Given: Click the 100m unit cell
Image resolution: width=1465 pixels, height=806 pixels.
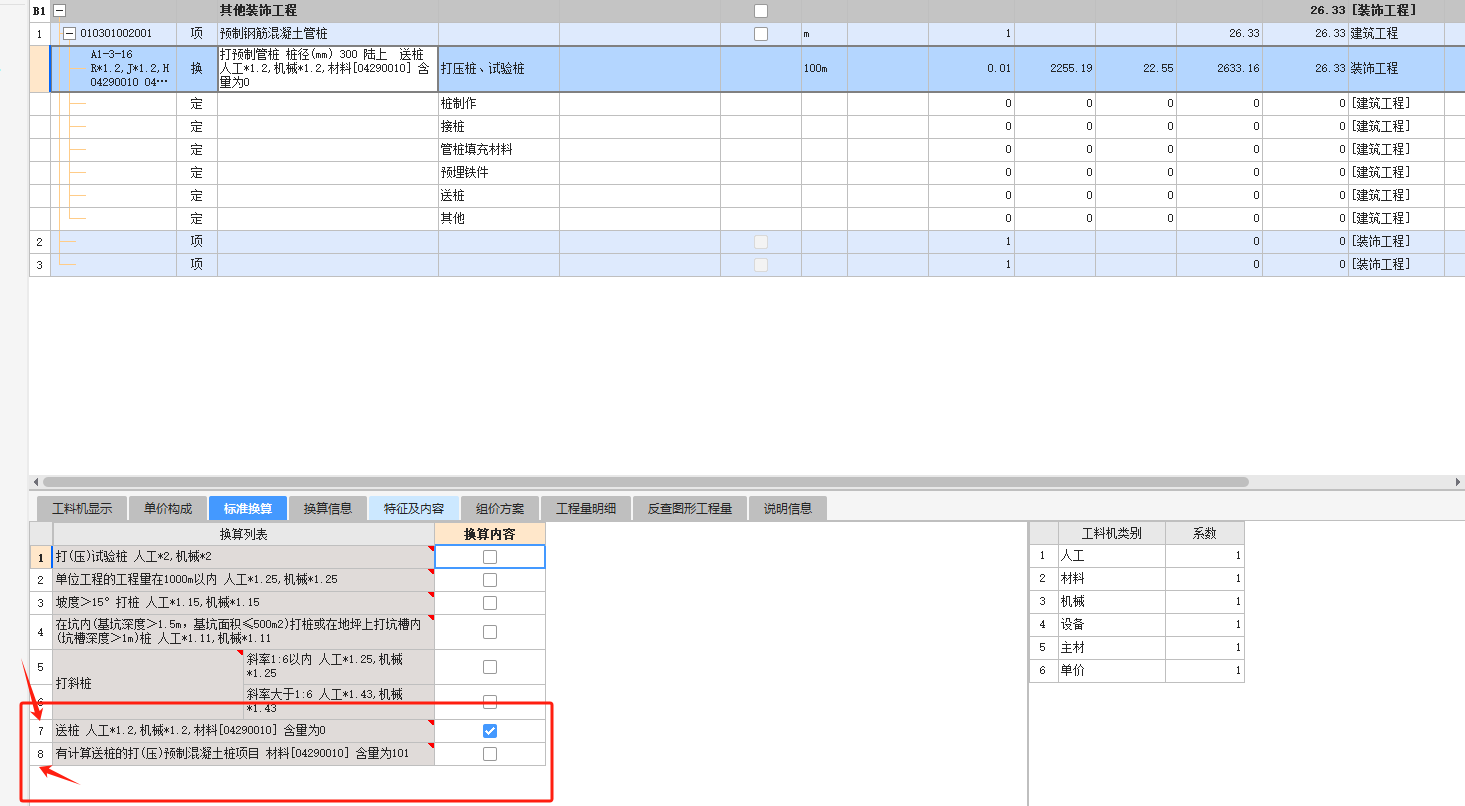Looking at the screenshot, I should 824,69.
